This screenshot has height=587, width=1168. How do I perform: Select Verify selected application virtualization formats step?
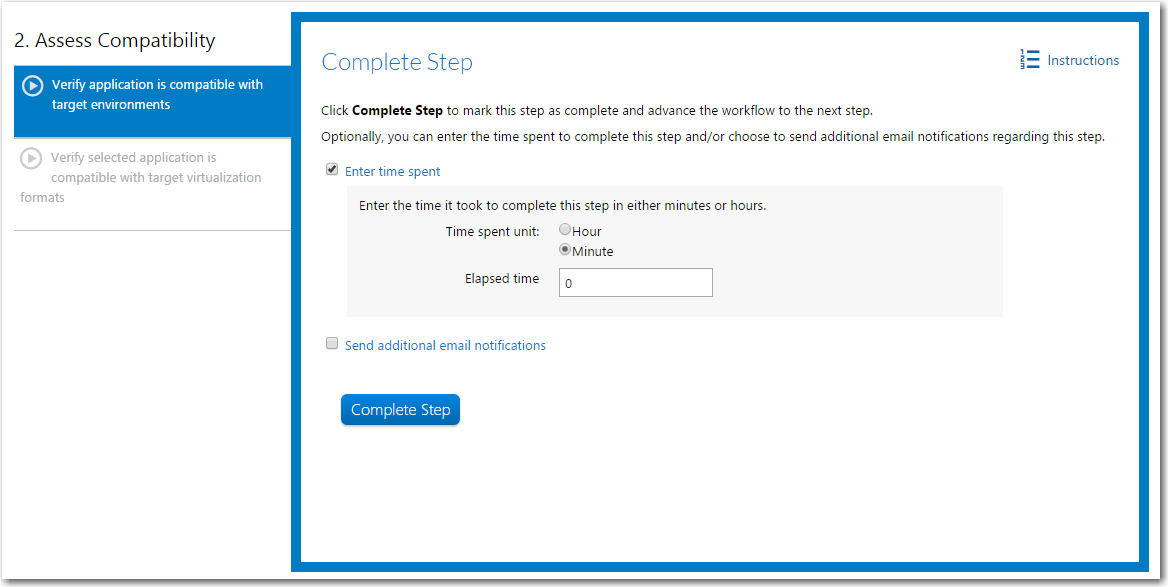pyautogui.click(x=152, y=185)
